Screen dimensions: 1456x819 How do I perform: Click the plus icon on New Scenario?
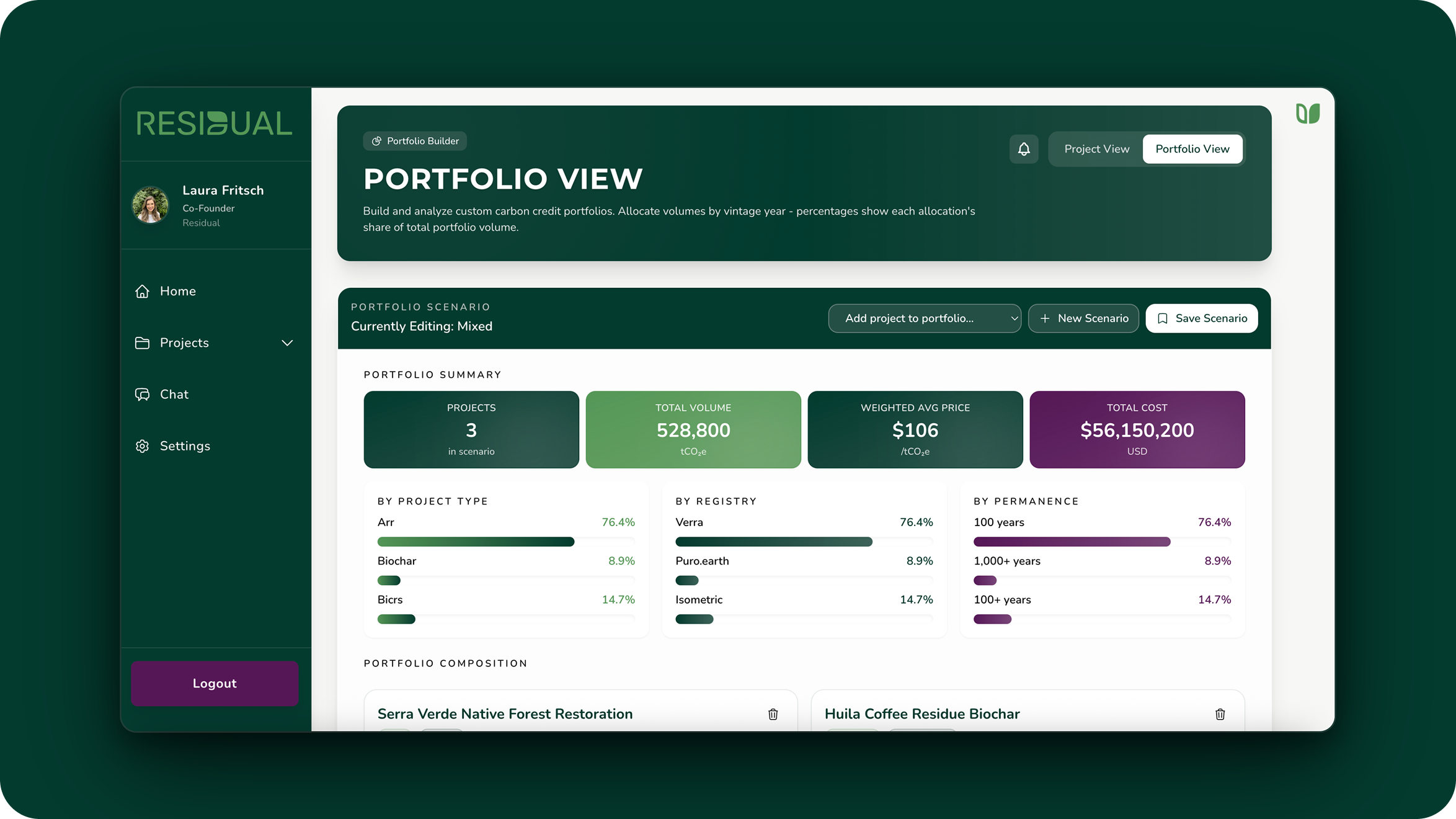[1045, 318]
